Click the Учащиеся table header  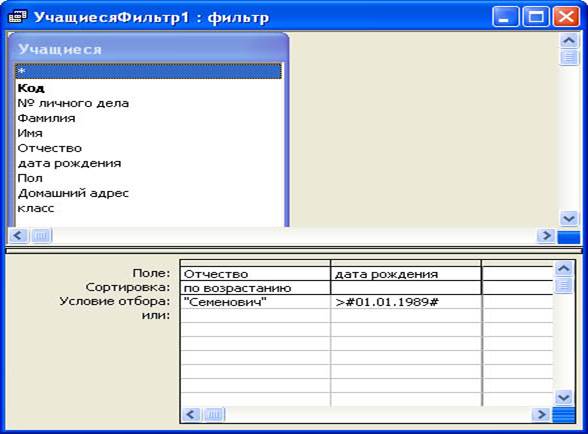(x=148, y=49)
